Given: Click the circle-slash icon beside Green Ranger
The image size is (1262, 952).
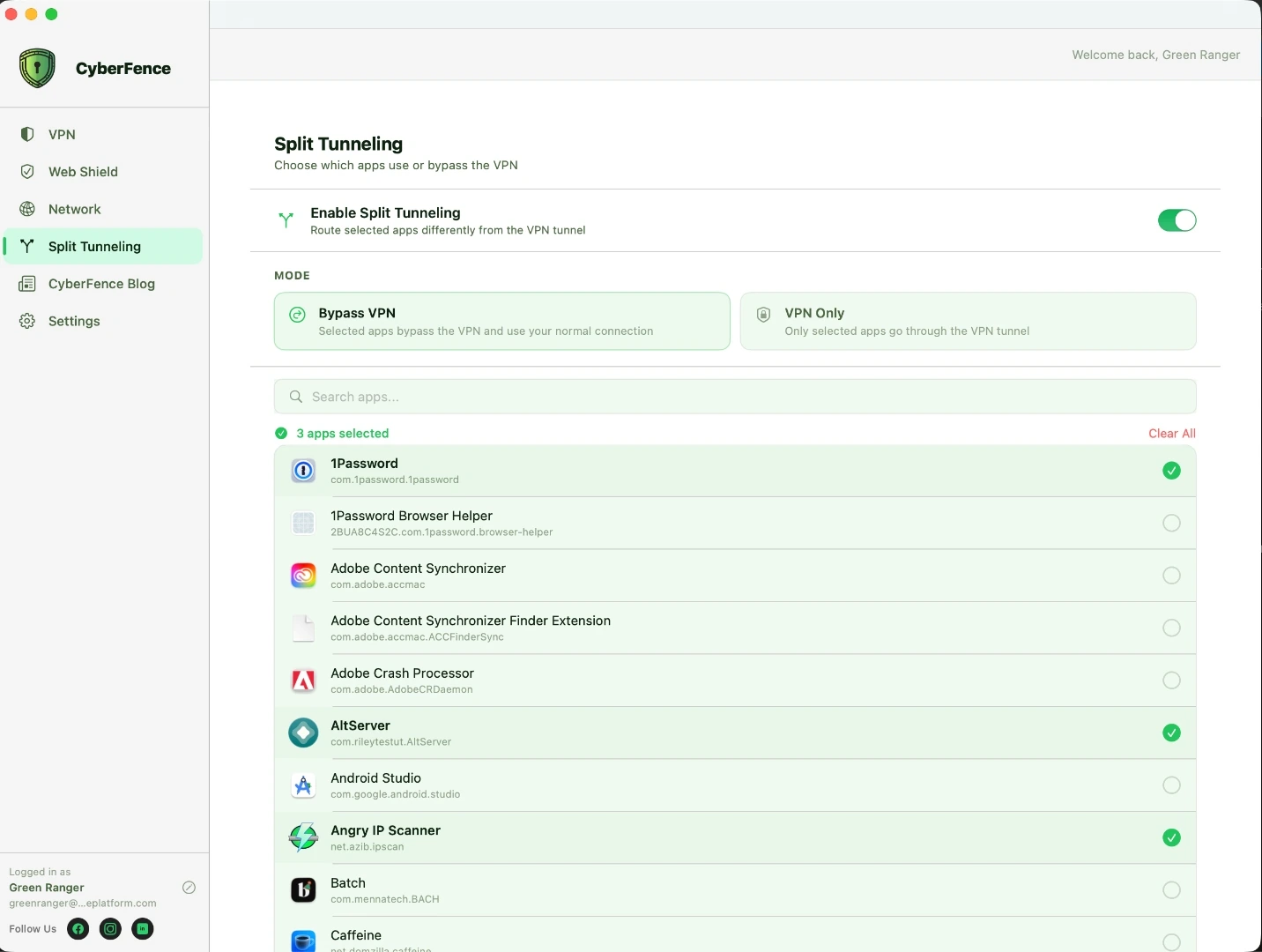Looking at the screenshot, I should (x=189, y=888).
